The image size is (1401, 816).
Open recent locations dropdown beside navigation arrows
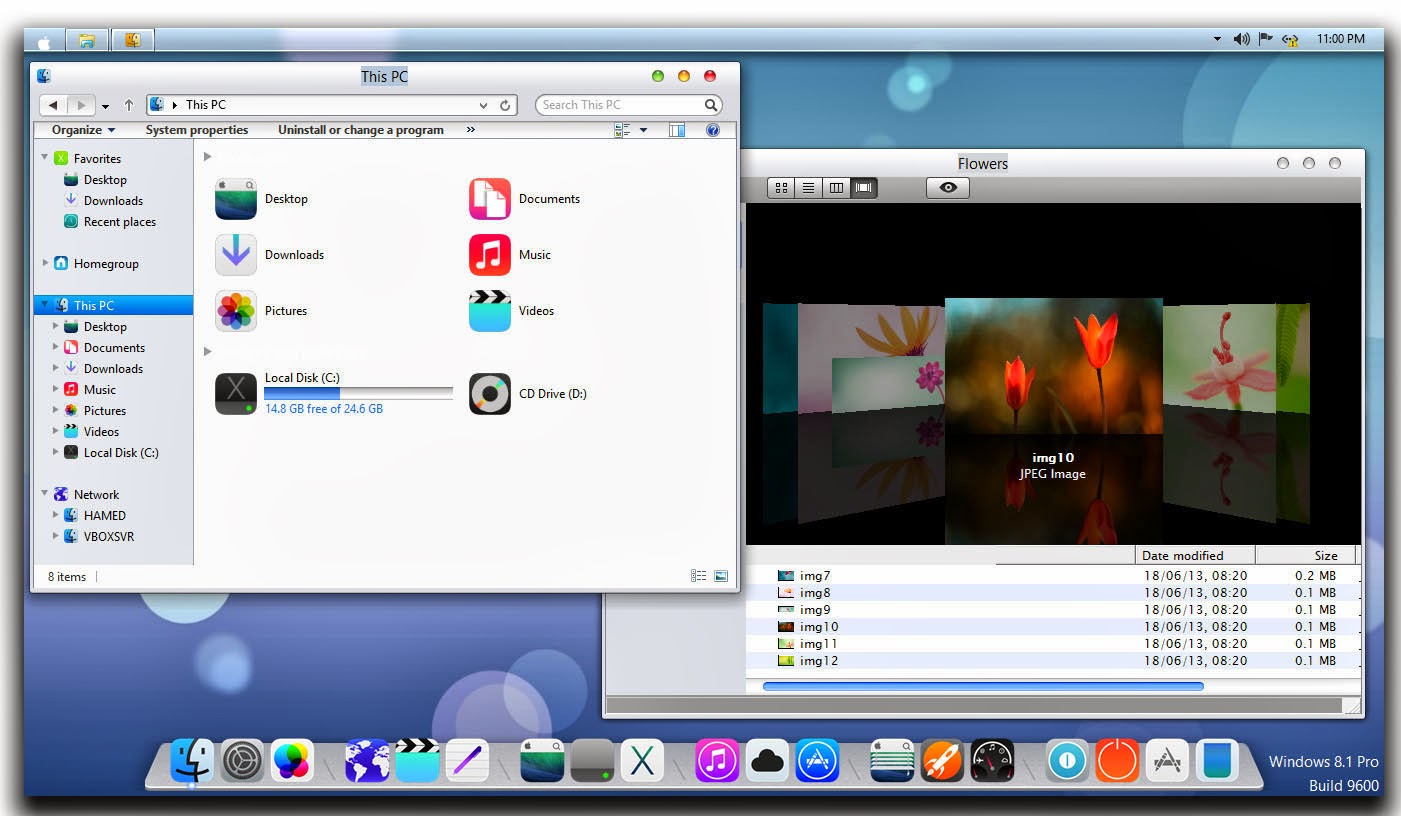[x=106, y=105]
